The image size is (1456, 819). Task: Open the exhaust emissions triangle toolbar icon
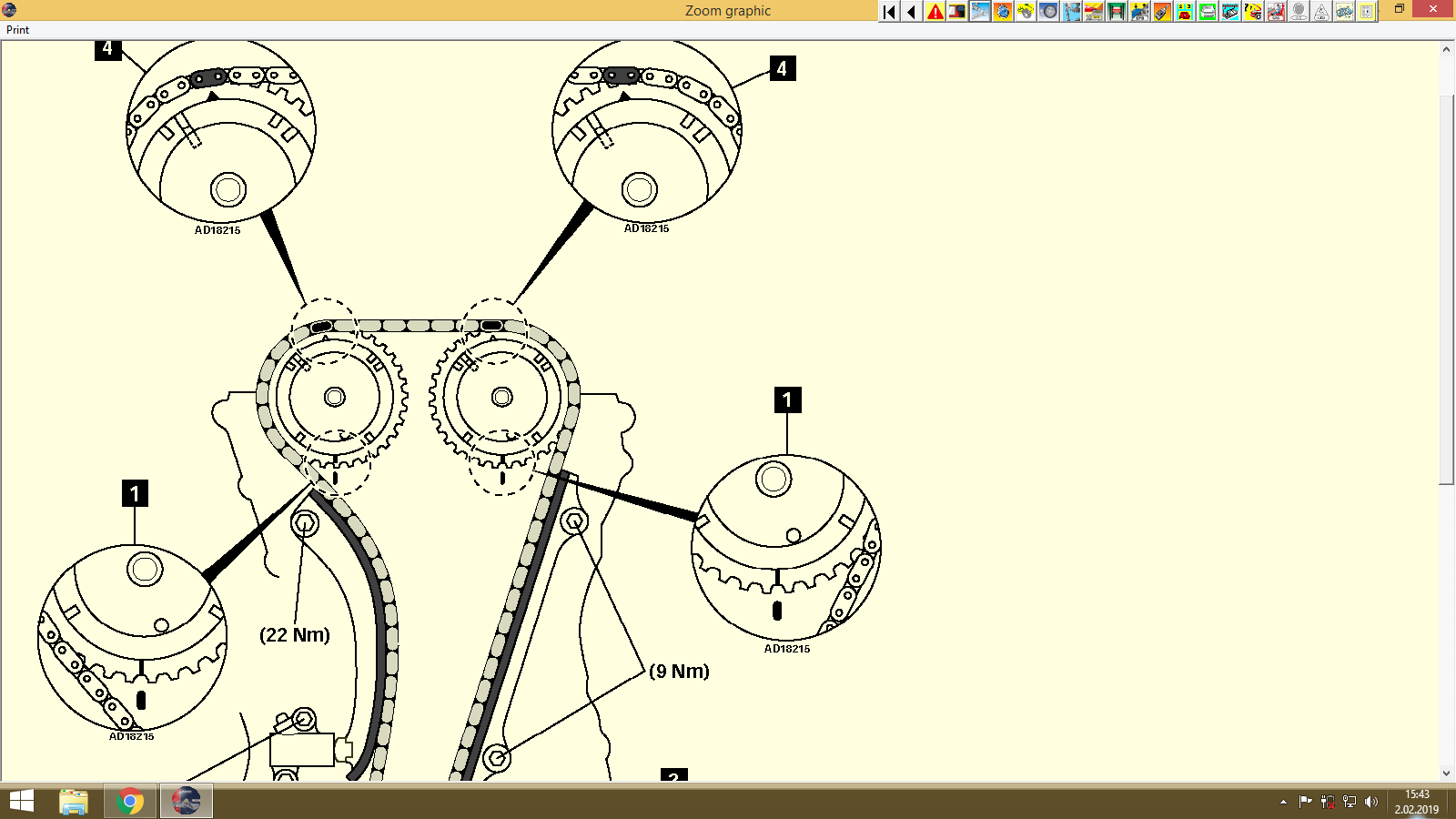pos(1321,12)
